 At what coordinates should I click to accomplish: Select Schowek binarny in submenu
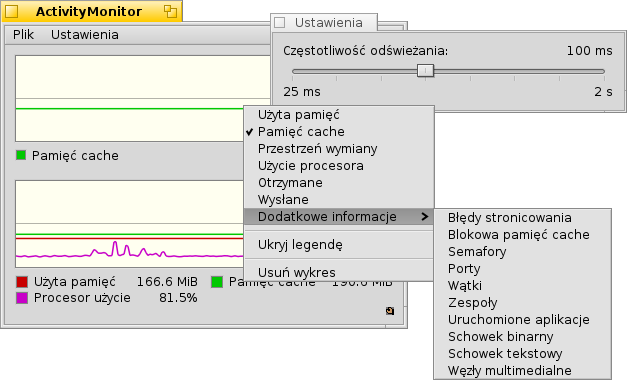(523, 337)
